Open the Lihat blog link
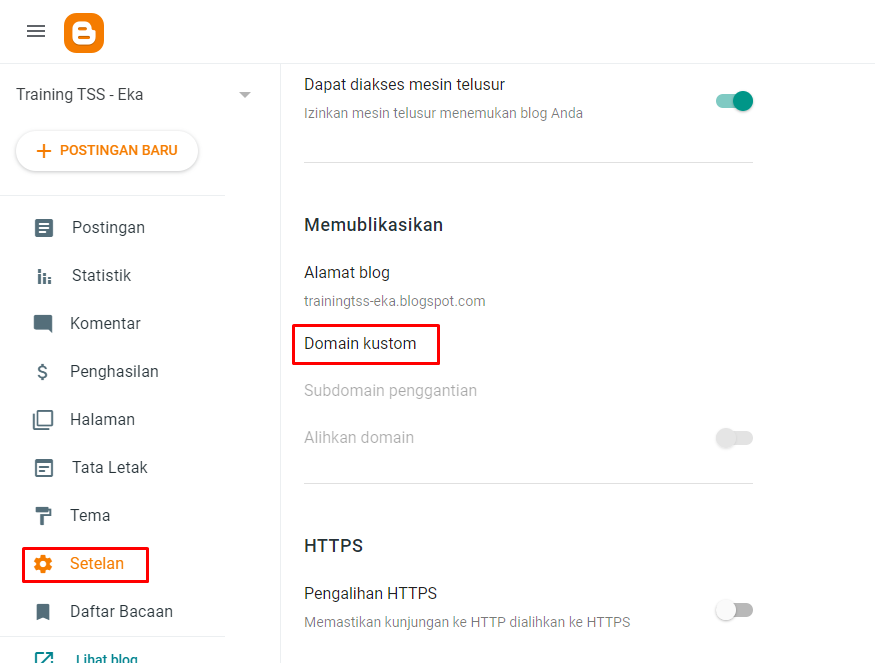The height and width of the screenshot is (663, 875). [x=106, y=658]
